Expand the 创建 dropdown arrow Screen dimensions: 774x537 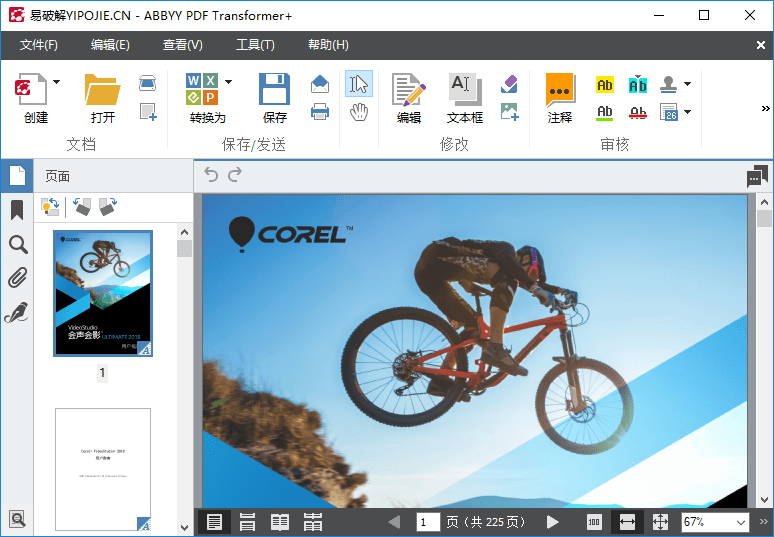tap(56, 82)
